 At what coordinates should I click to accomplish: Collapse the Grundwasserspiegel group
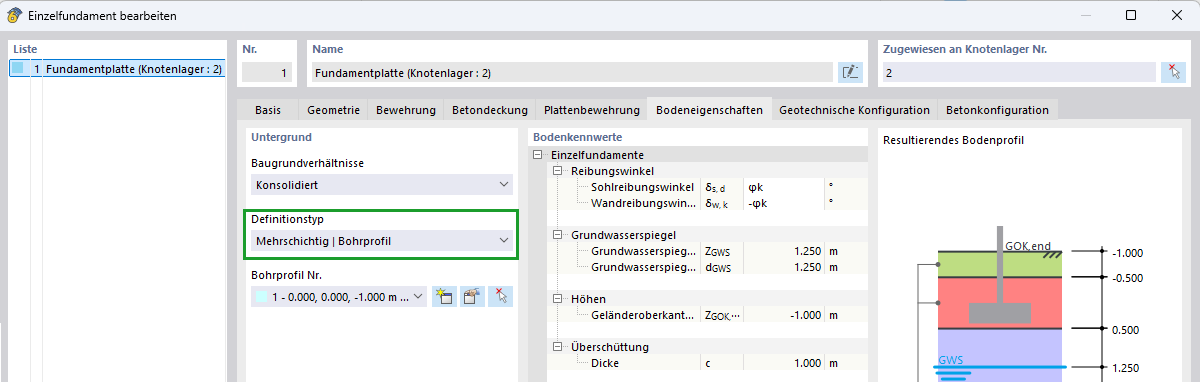pos(557,235)
